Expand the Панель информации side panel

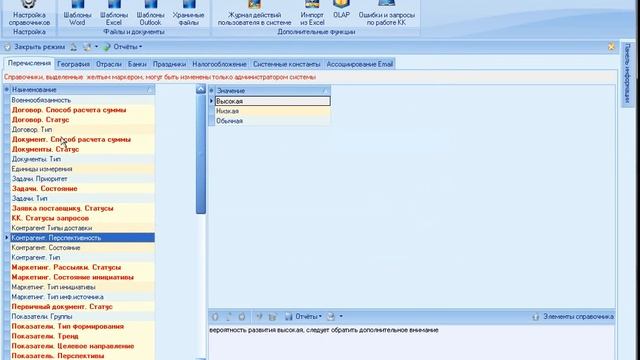click(x=627, y=73)
